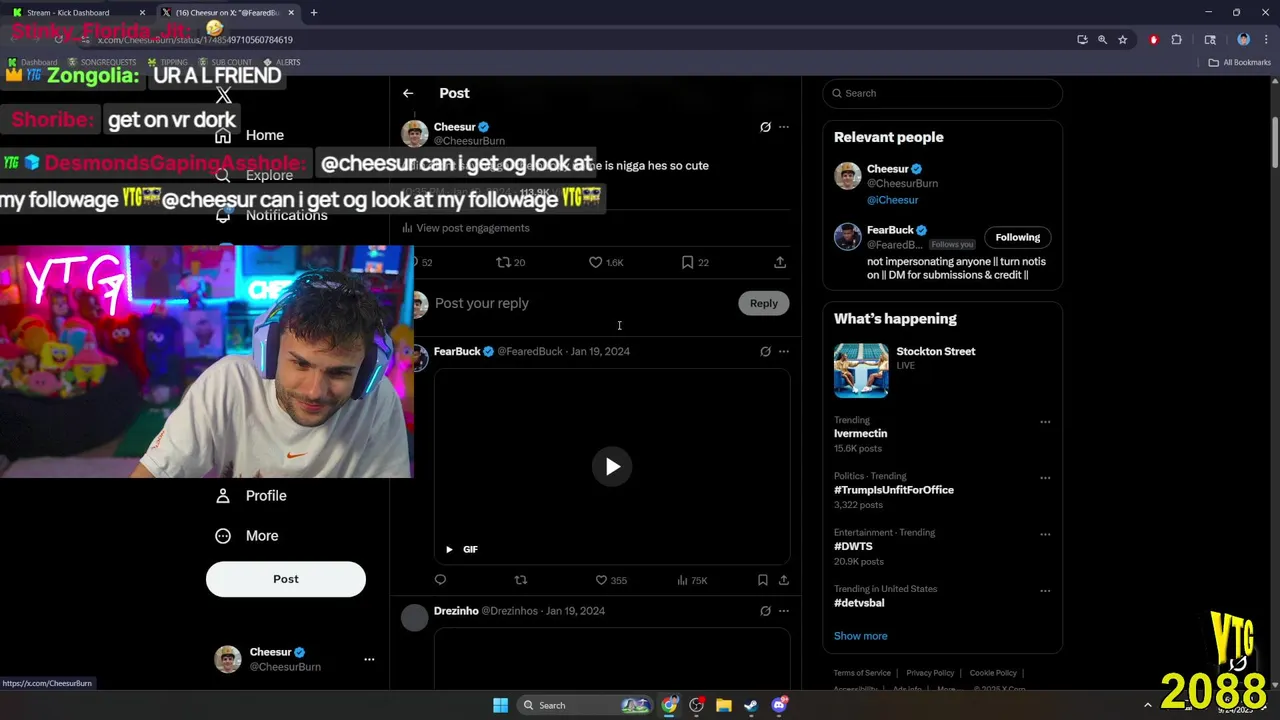Click Following button for FearBuck
This screenshot has width=1280, height=720.
coord(1017,237)
